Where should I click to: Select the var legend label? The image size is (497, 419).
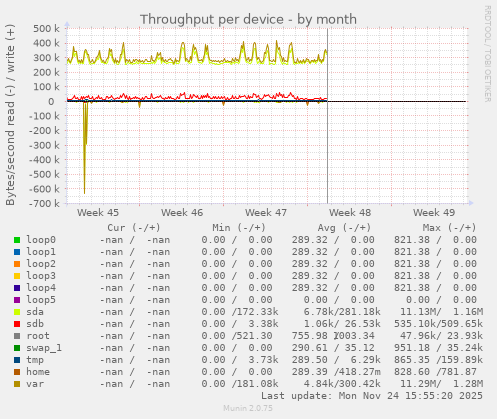(x=35, y=384)
